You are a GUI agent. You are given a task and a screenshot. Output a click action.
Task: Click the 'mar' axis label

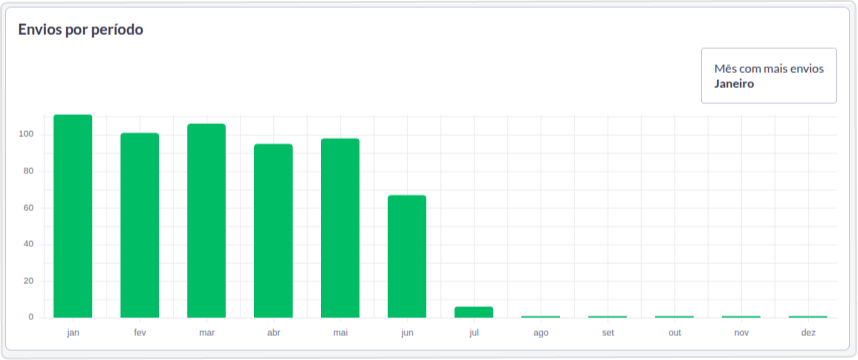207,333
